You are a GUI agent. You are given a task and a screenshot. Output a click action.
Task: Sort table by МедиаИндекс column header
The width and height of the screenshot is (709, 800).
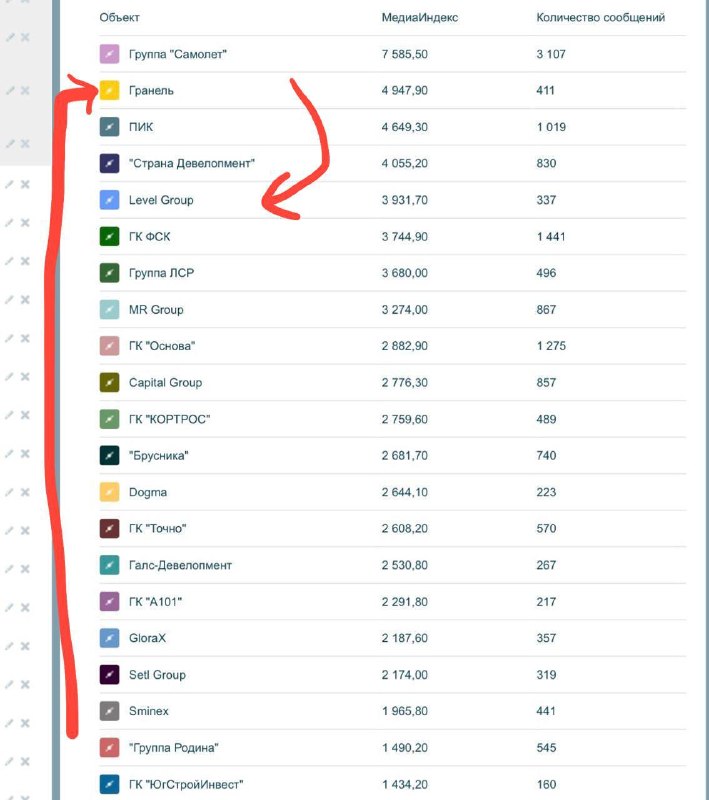(419, 17)
